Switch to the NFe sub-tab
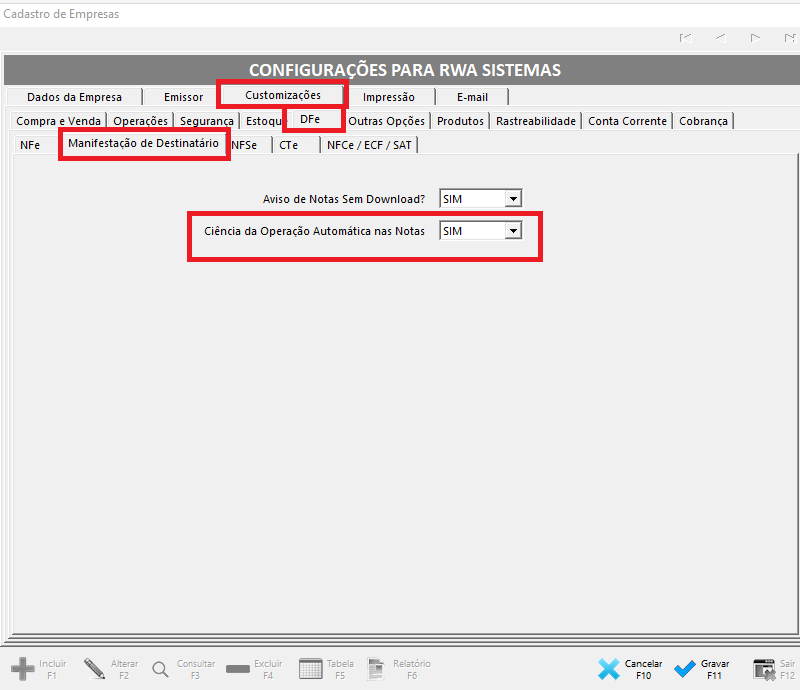Viewport: 800px width, 690px height. click(30, 145)
